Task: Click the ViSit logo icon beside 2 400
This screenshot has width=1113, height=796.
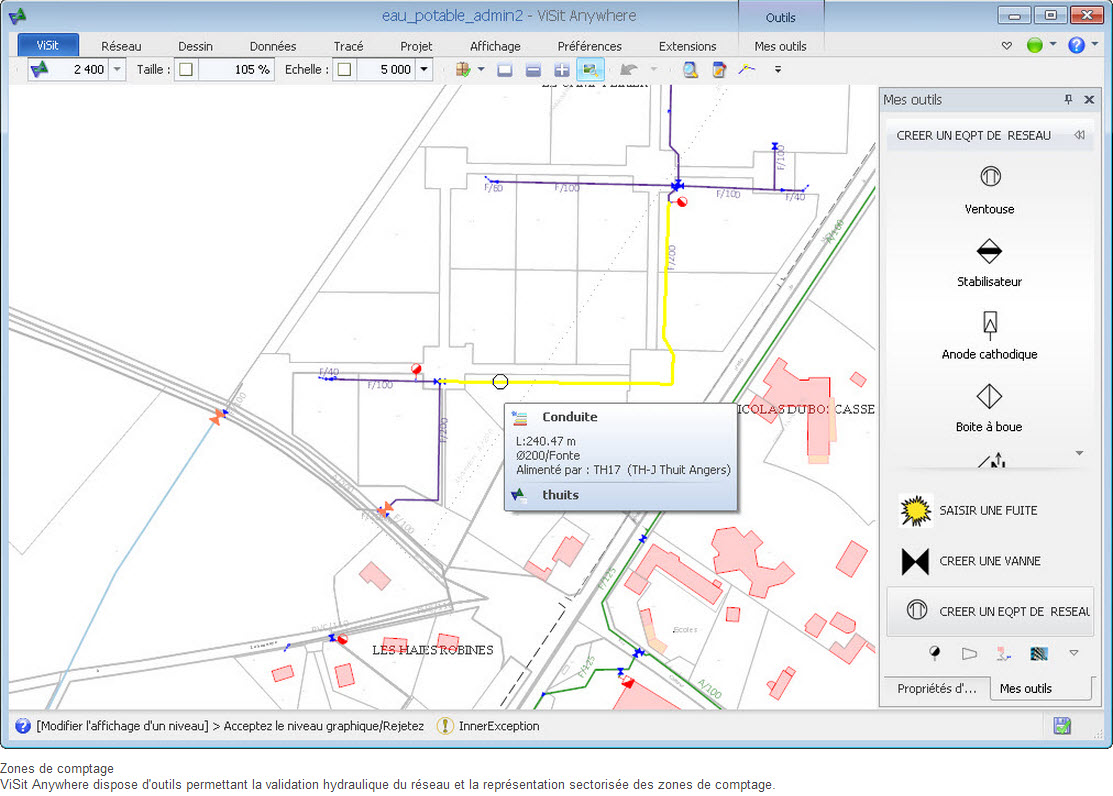Action: pos(40,69)
